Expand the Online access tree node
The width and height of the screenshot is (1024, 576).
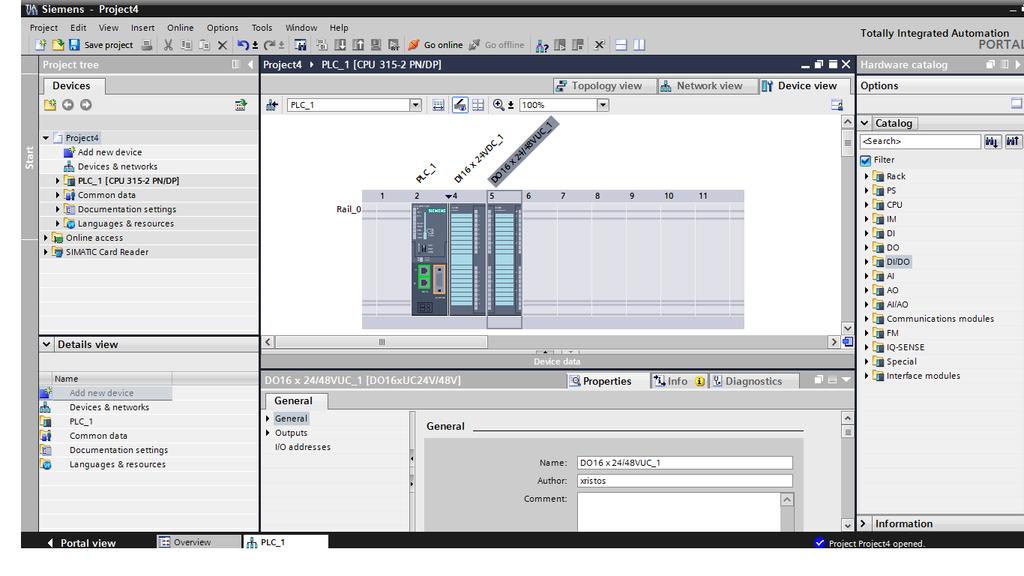pyautogui.click(x=46, y=238)
